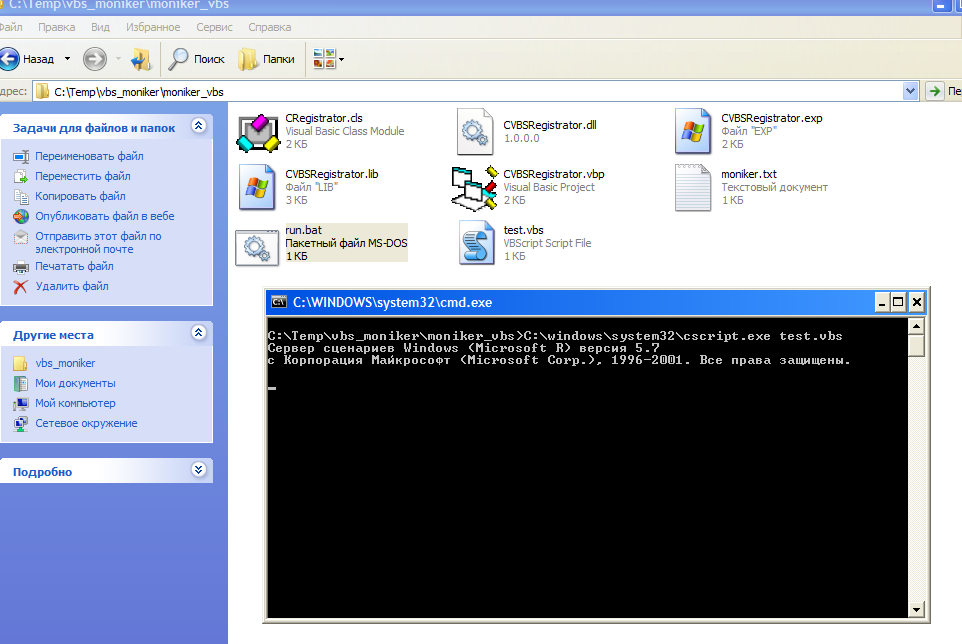Collapse the 'Другие места' panel
The height and width of the screenshot is (644, 962).
click(x=198, y=333)
